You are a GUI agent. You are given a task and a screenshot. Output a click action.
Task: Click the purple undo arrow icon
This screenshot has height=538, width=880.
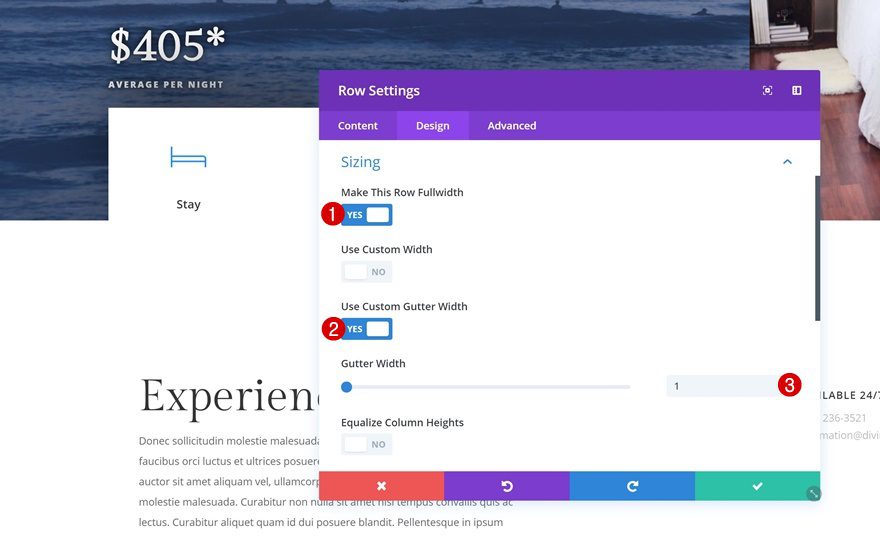[507, 486]
